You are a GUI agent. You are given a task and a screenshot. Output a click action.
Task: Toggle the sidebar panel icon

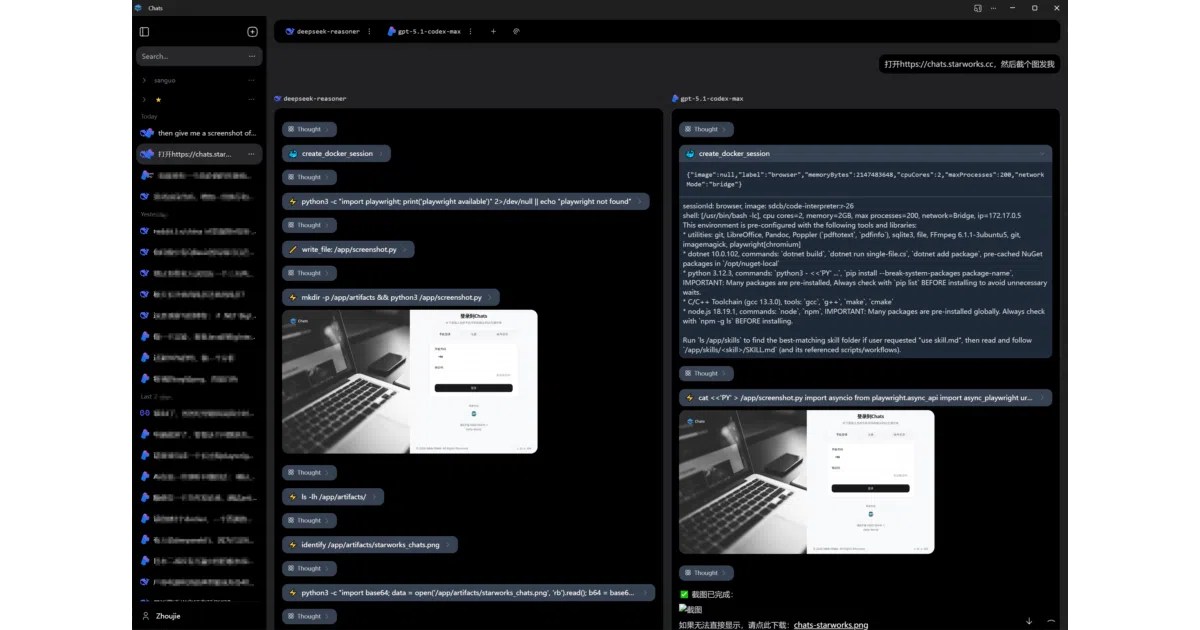(x=144, y=32)
